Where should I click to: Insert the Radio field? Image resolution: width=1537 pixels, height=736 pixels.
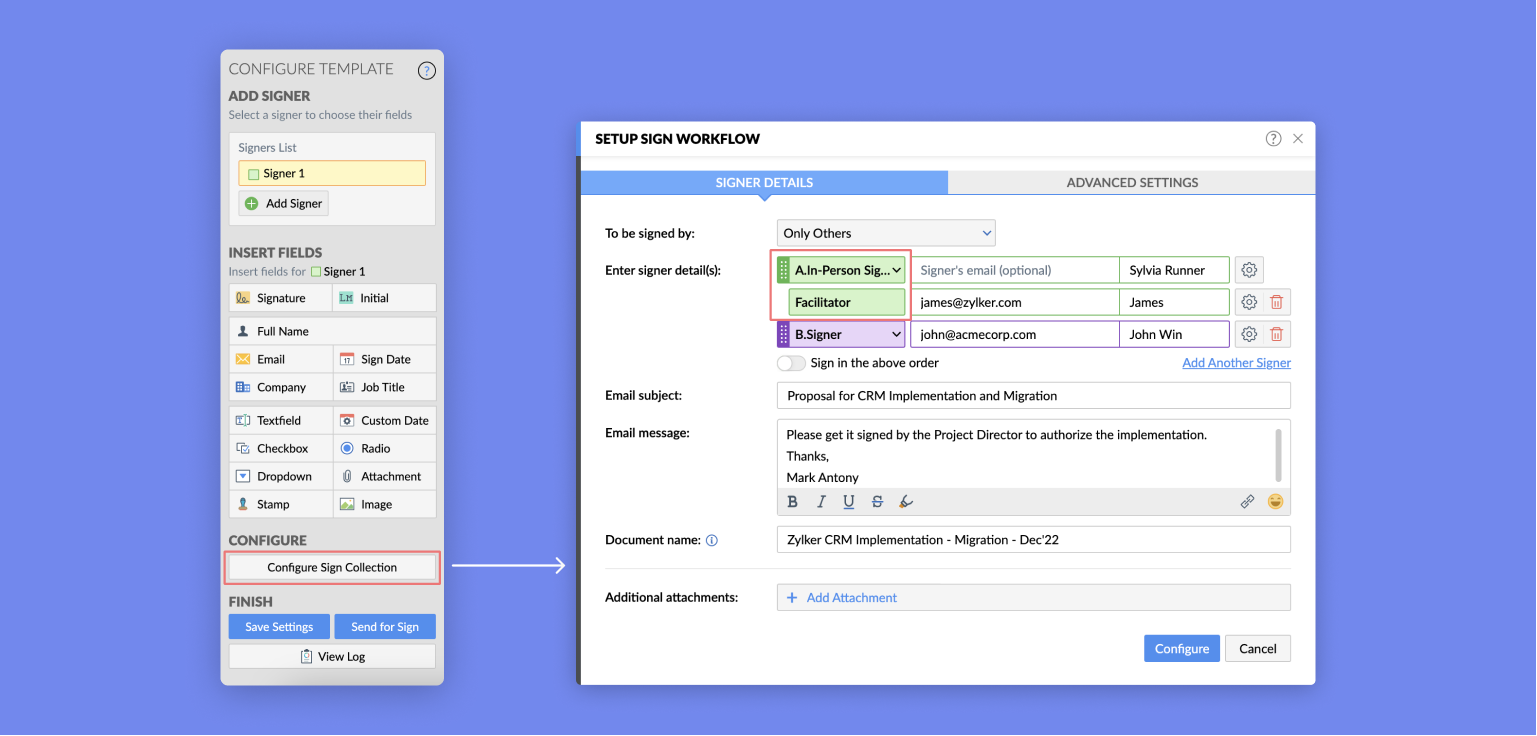point(384,448)
